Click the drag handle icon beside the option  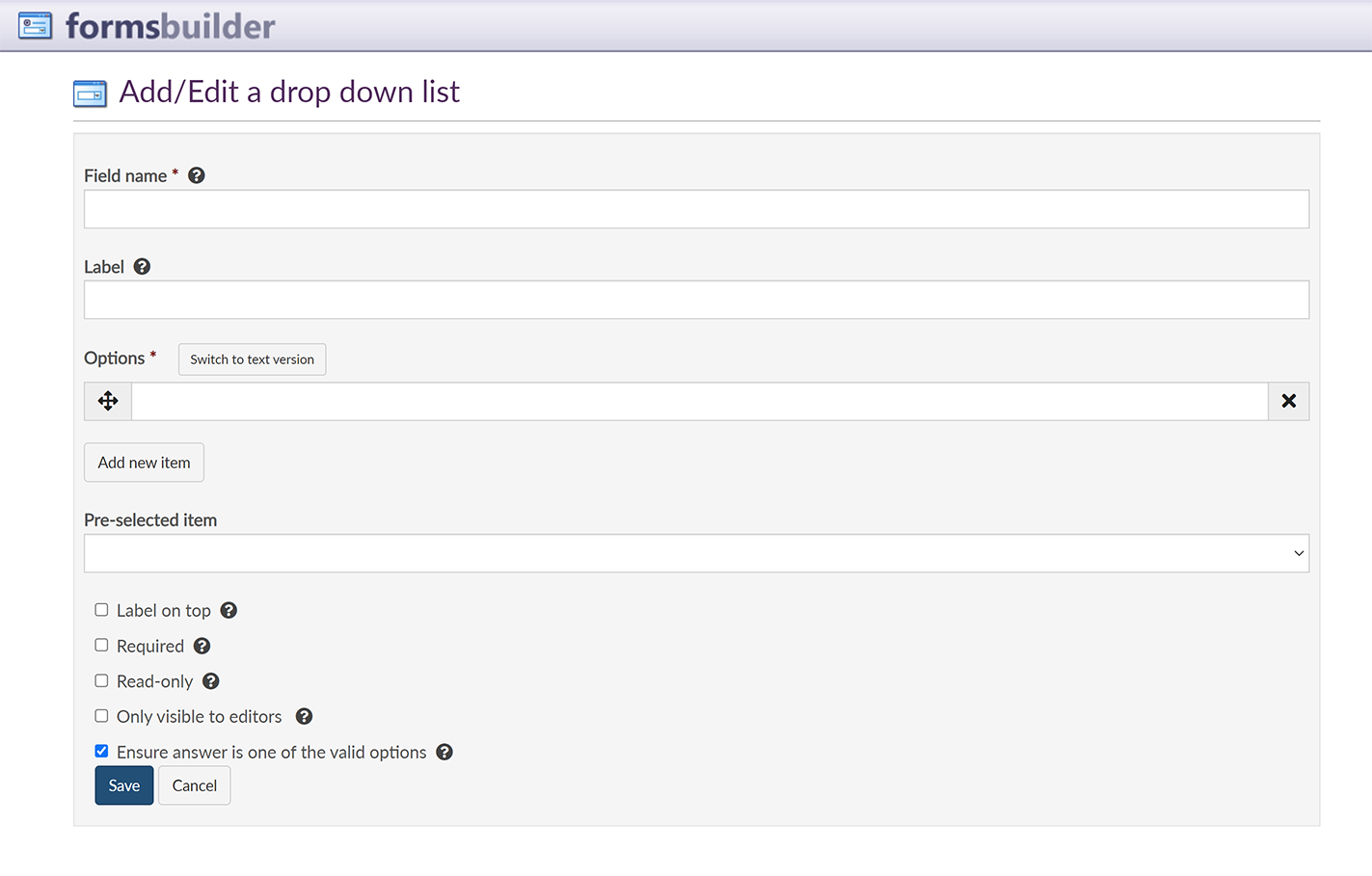coord(107,401)
